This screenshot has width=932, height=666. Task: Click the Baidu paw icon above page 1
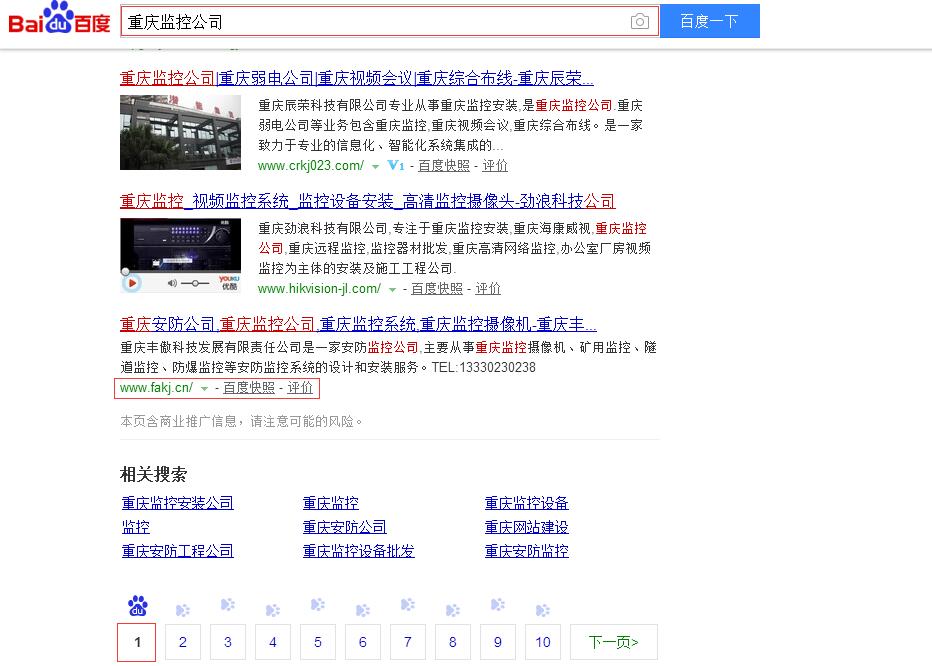coord(137,605)
